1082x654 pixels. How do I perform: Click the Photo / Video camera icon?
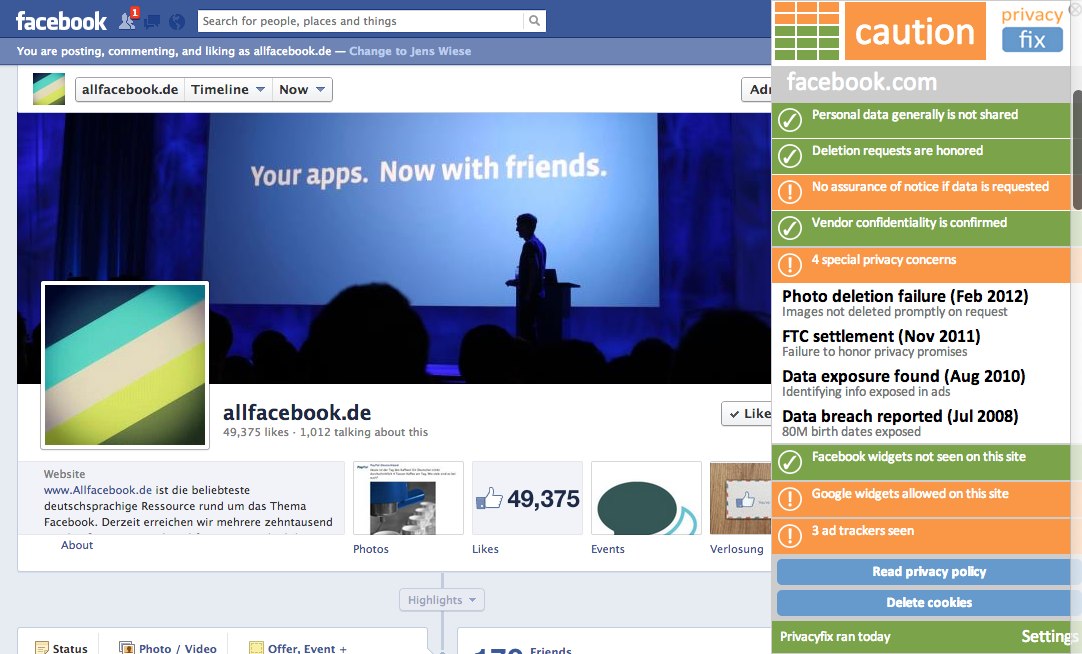click(126, 648)
